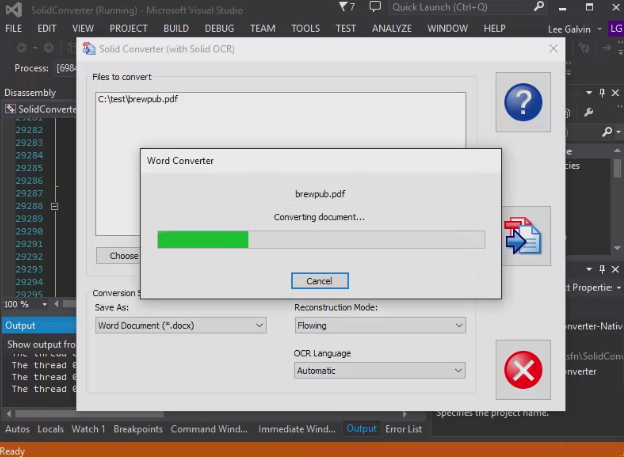The width and height of the screenshot is (624, 457).
Task: Click line number 29290 in Disassembly
Action: coord(29,231)
